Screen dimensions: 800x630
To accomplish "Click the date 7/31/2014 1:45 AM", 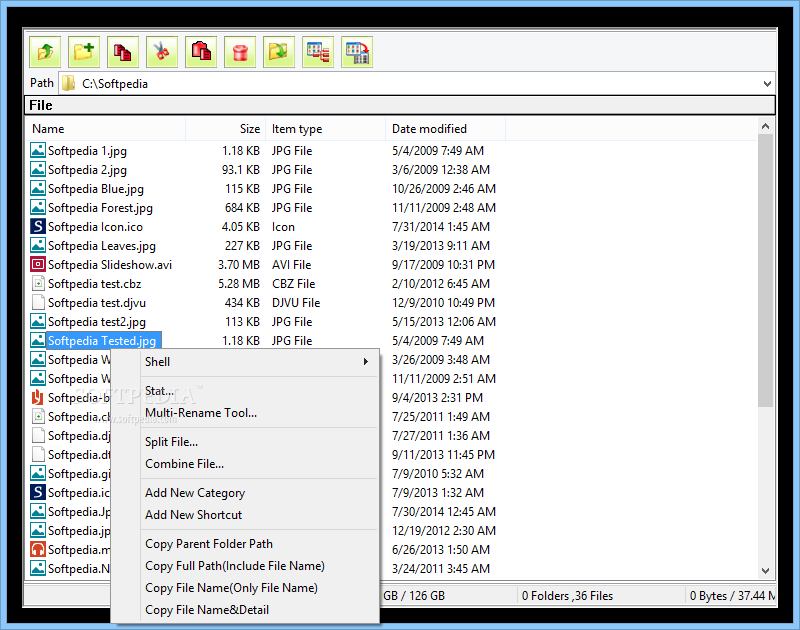I will pyautogui.click(x=440, y=226).
